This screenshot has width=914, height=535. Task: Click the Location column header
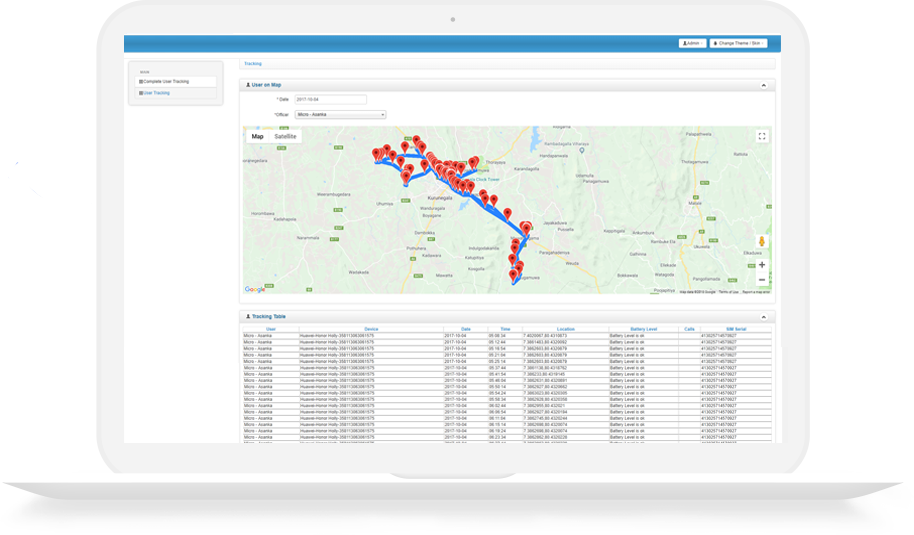(565, 328)
